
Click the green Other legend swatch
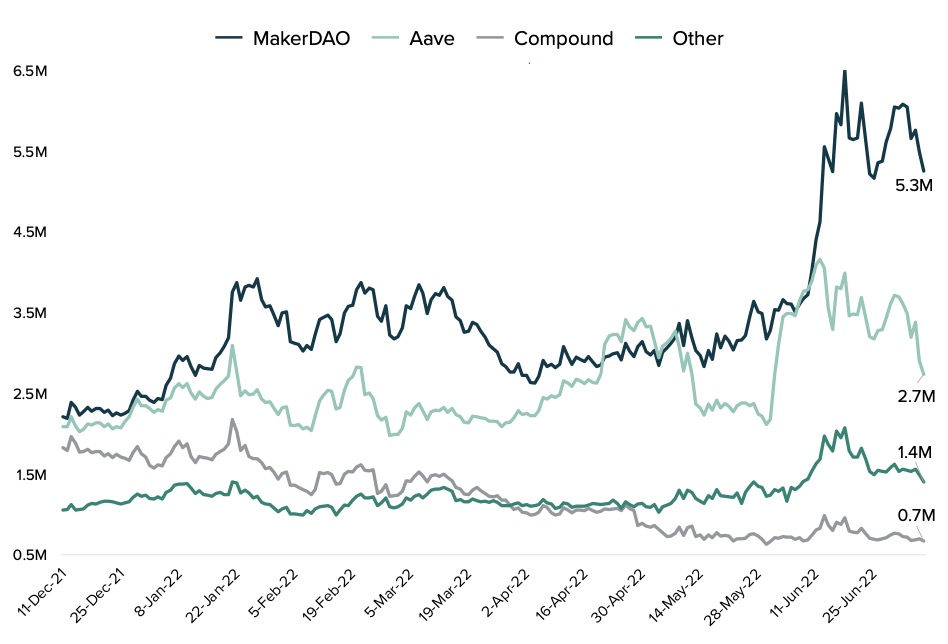click(649, 39)
